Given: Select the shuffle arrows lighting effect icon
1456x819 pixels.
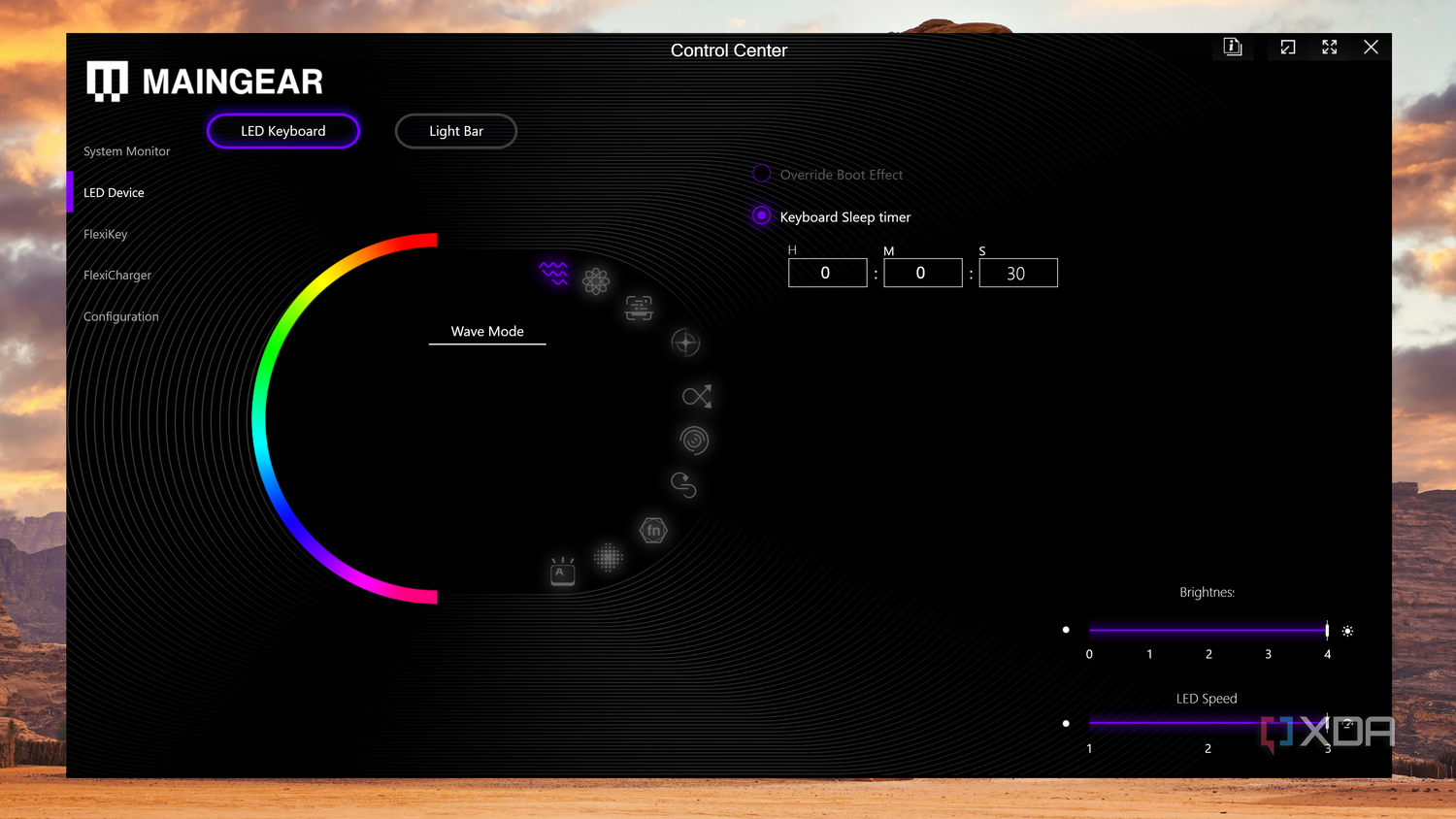Looking at the screenshot, I should [696, 396].
